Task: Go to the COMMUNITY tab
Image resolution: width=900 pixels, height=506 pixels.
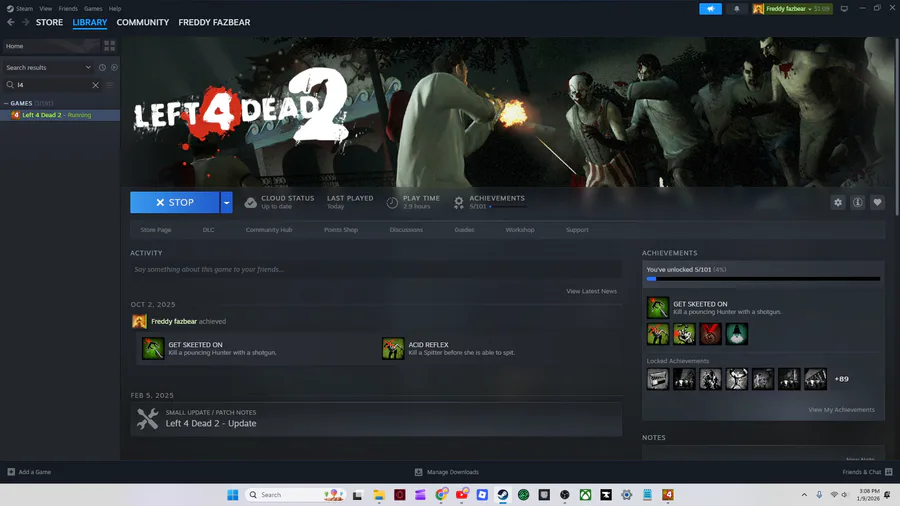Action: (x=143, y=22)
